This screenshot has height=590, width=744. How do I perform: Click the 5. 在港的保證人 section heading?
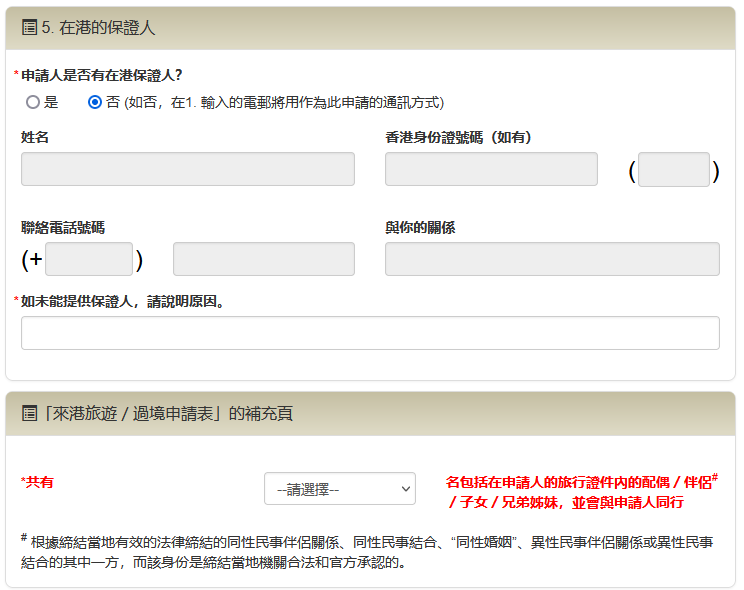(98, 28)
